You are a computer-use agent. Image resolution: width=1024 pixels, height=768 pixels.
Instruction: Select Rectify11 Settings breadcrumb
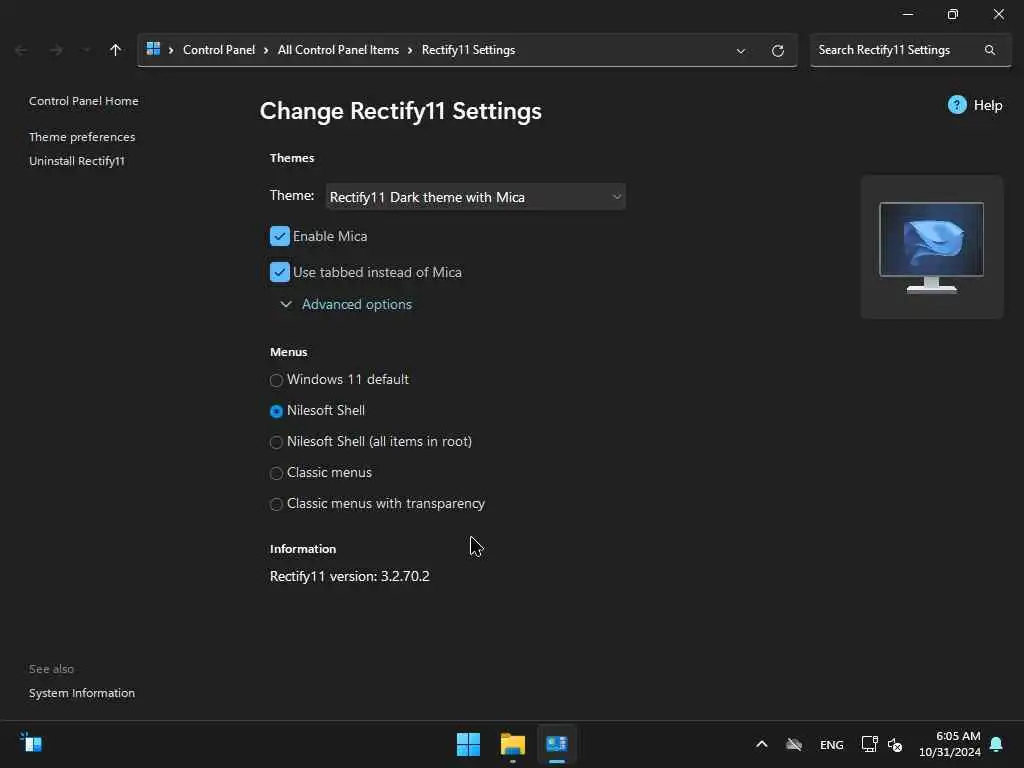click(x=468, y=50)
